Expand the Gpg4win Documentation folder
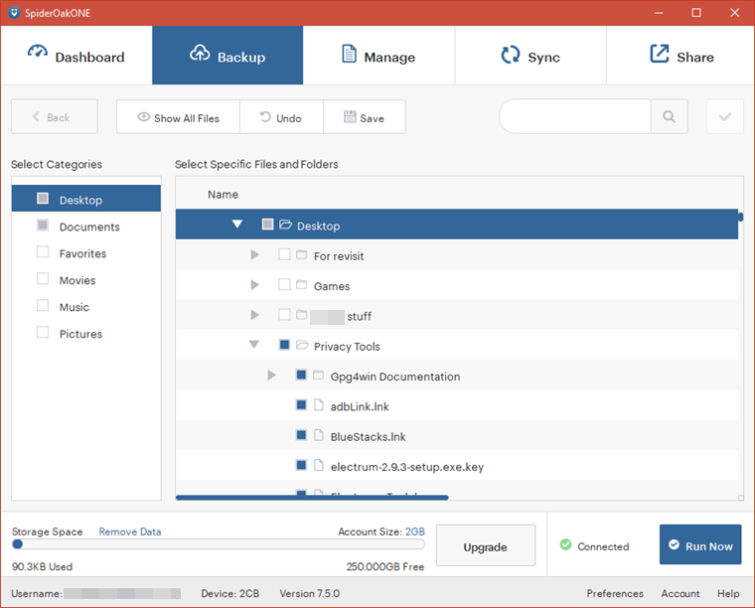Viewport: 755px width, 608px height. (272, 375)
